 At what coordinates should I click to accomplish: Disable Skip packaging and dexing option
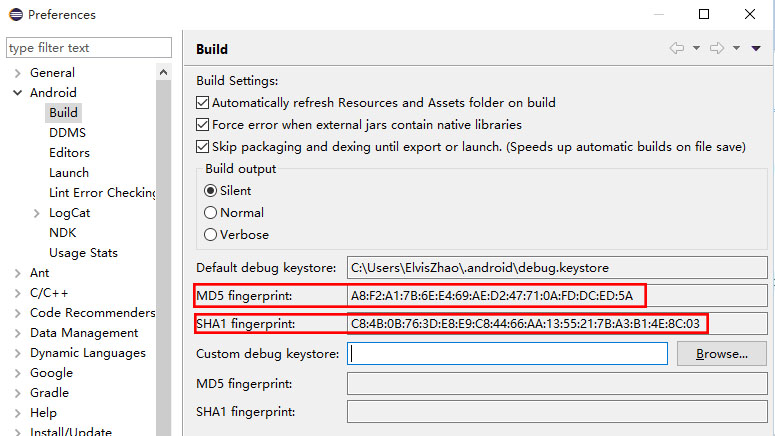[202, 147]
